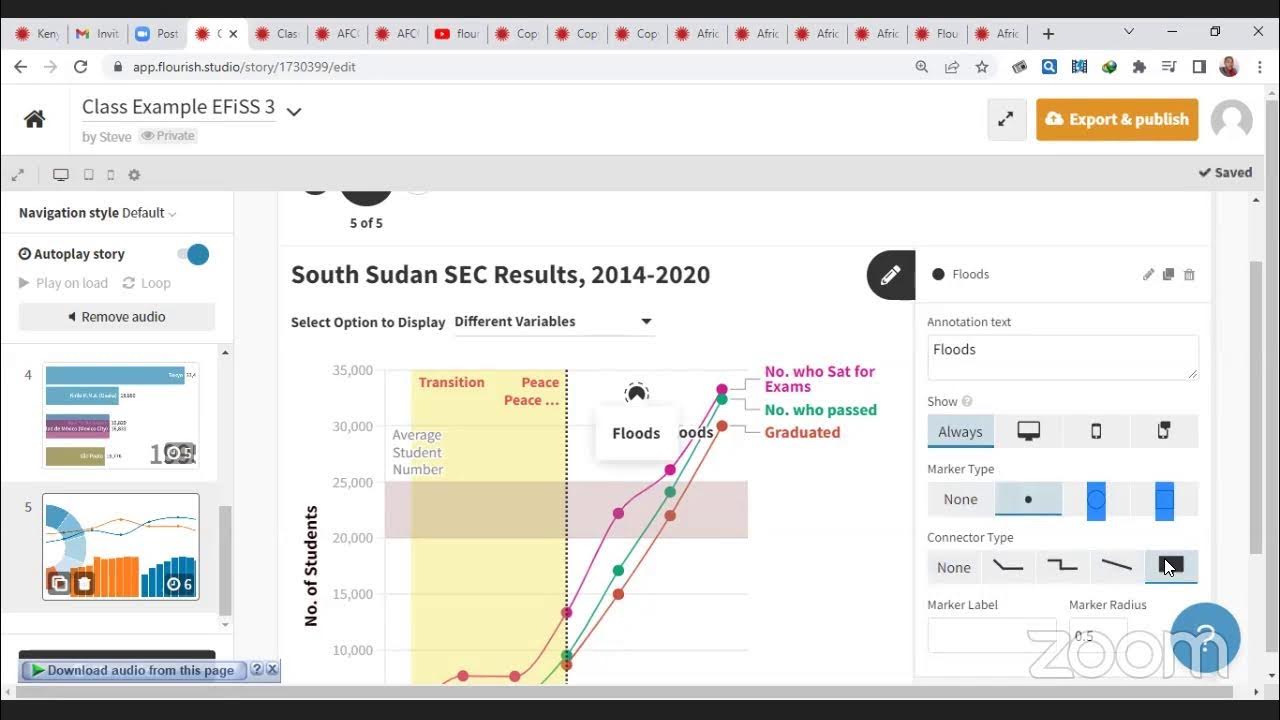Close the download audio bar
Image resolution: width=1280 pixels, height=720 pixels.
coord(272,669)
